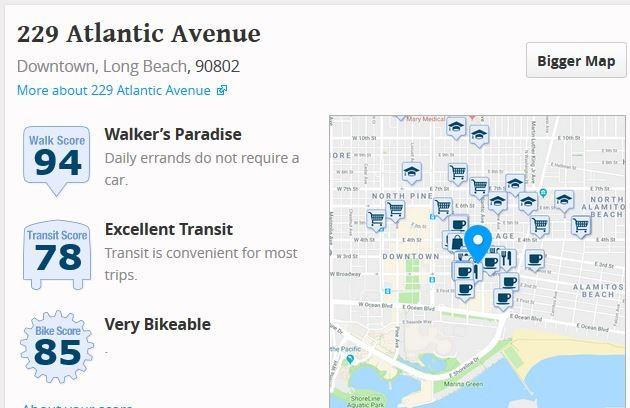Screen dimensions: 630x408
Task: Select the school marker above North Pine label
Action: click(412, 173)
